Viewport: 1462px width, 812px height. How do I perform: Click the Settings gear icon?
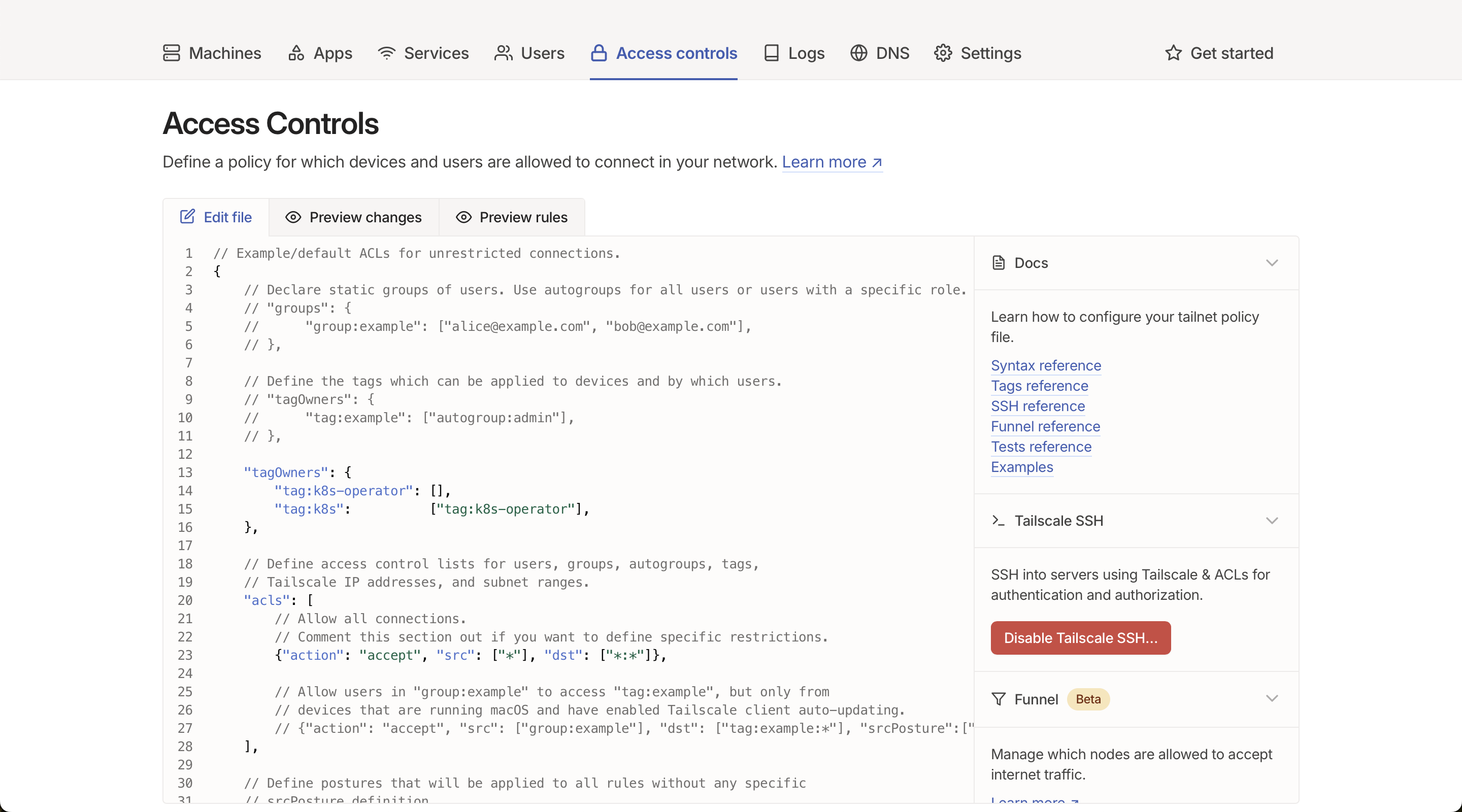click(x=943, y=53)
